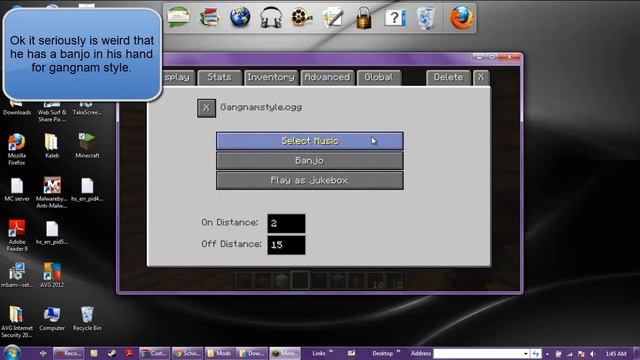Click the Windows Start orb

[x=12, y=353]
